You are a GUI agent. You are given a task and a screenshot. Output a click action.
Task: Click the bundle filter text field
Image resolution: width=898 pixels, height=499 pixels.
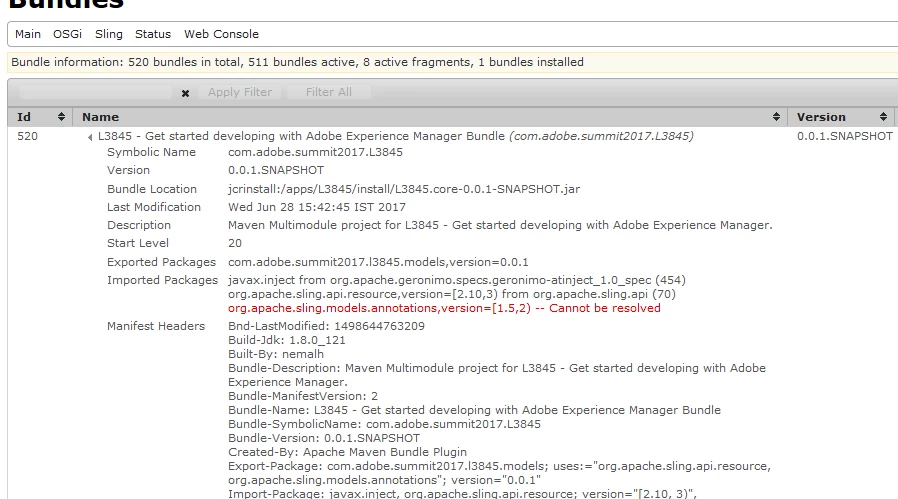96,92
